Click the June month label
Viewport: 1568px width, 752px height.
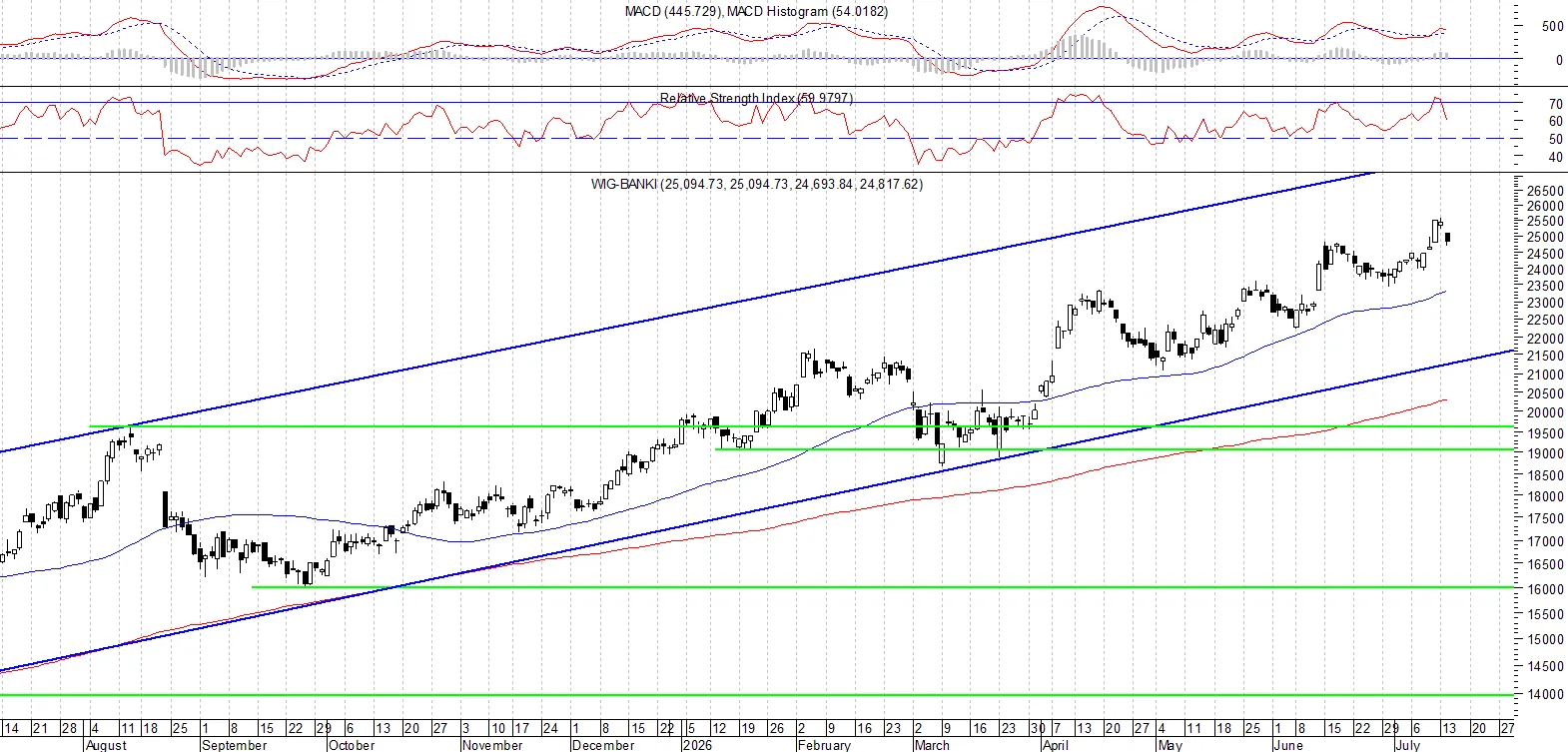click(1289, 745)
